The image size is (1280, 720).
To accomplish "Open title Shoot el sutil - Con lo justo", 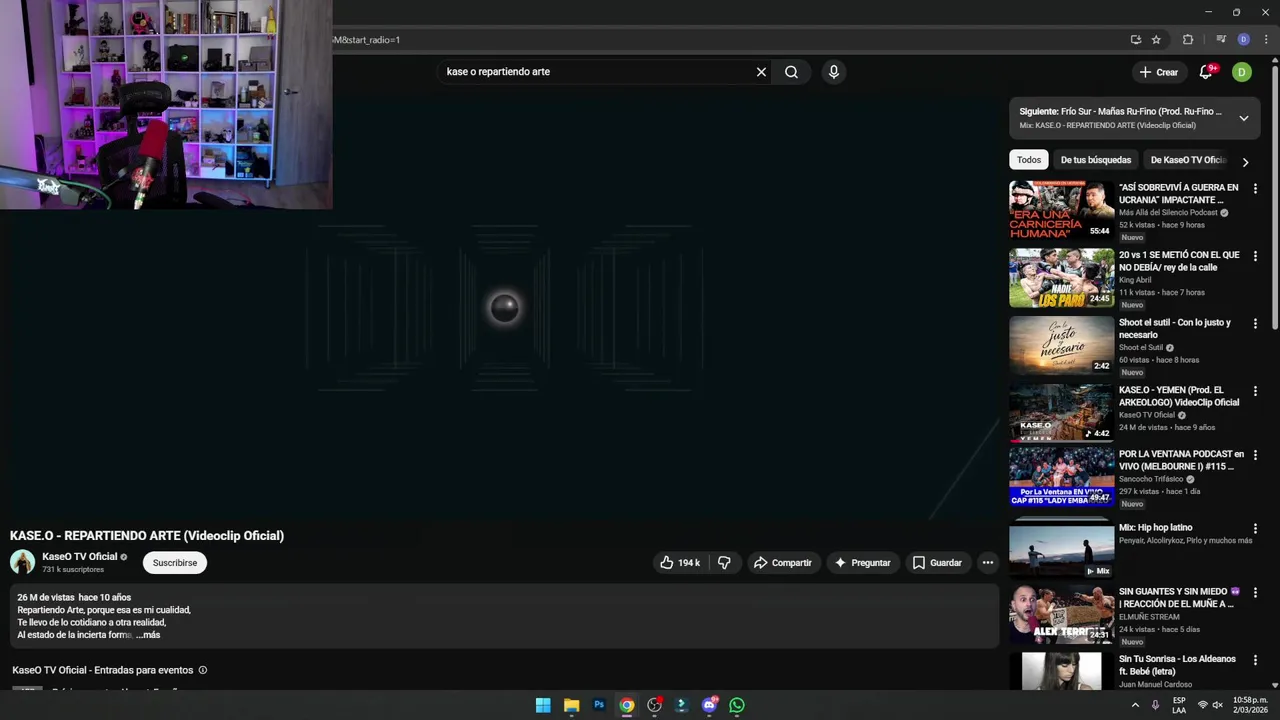I will pyautogui.click(x=1175, y=329).
